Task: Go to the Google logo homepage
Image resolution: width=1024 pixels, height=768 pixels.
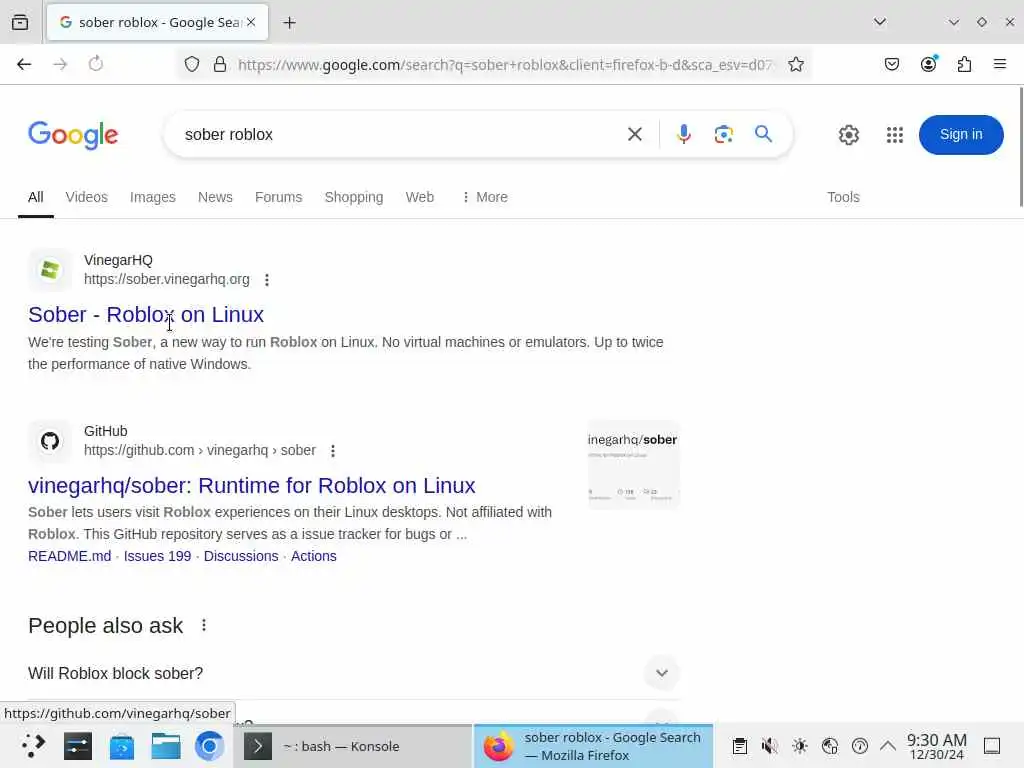Action: tap(73, 135)
